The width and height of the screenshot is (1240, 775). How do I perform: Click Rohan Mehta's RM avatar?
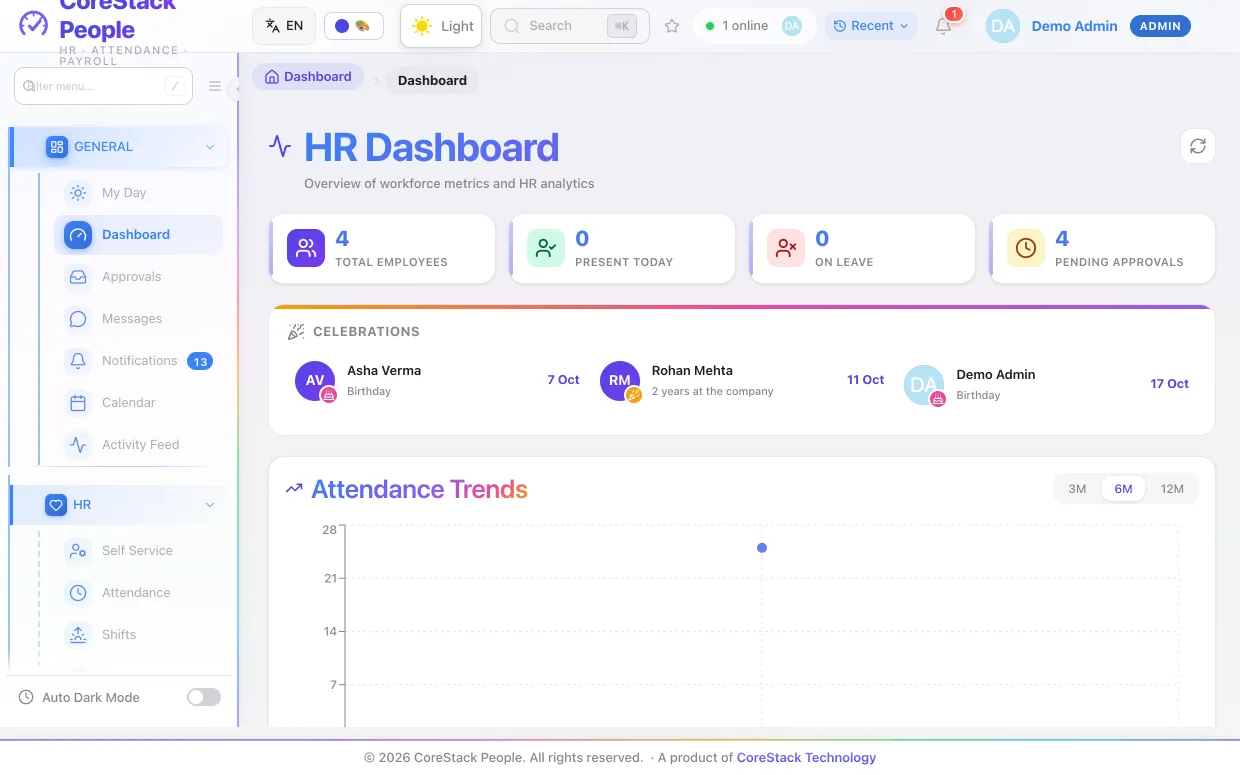click(620, 381)
